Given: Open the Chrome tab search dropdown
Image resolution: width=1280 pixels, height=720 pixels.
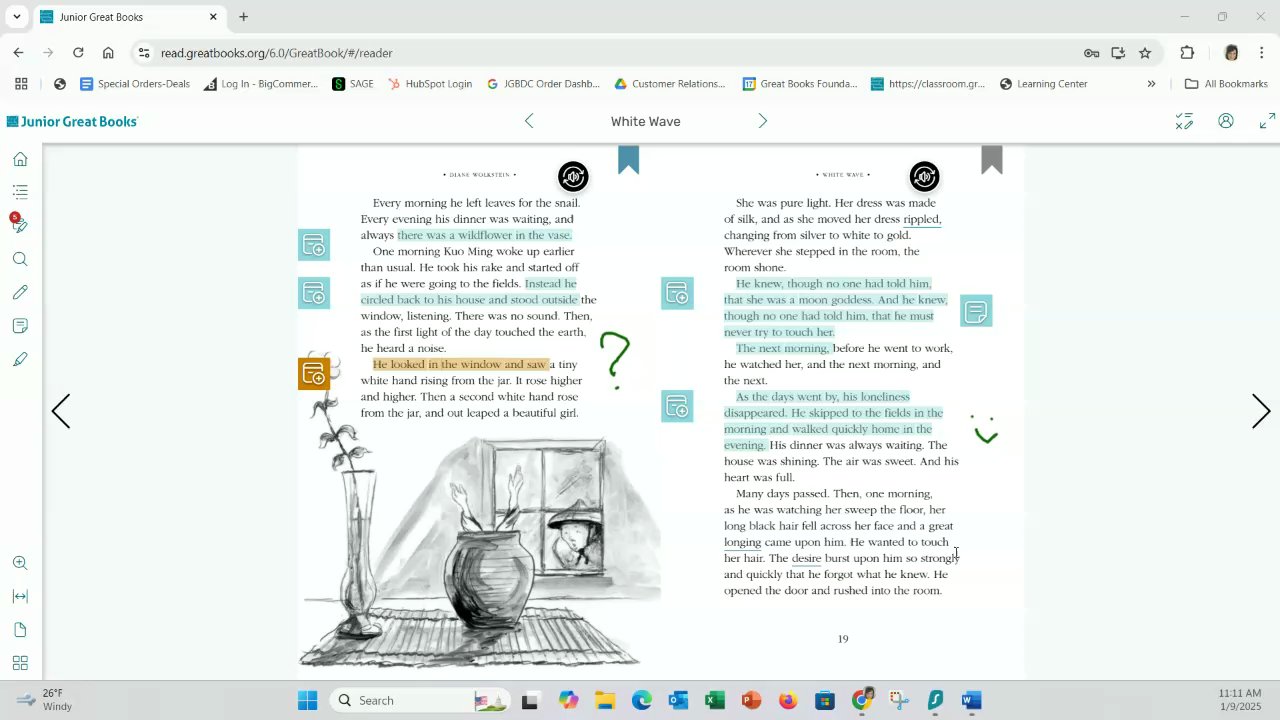Looking at the screenshot, I should click(x=17, y=17).
